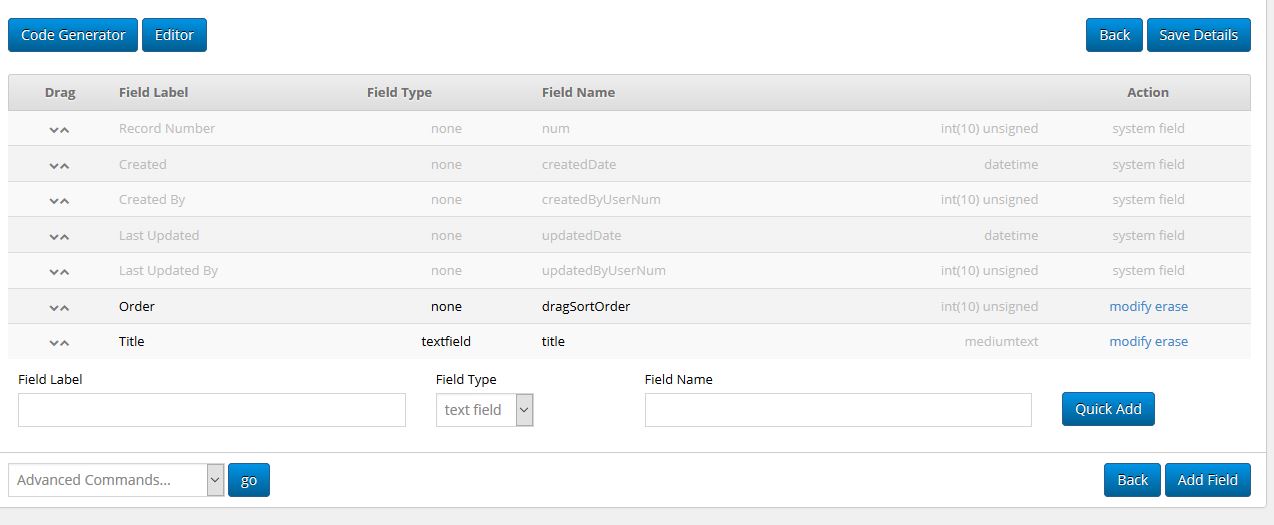
Task: Click drag handle for Created row
Action: coord(59,165)
